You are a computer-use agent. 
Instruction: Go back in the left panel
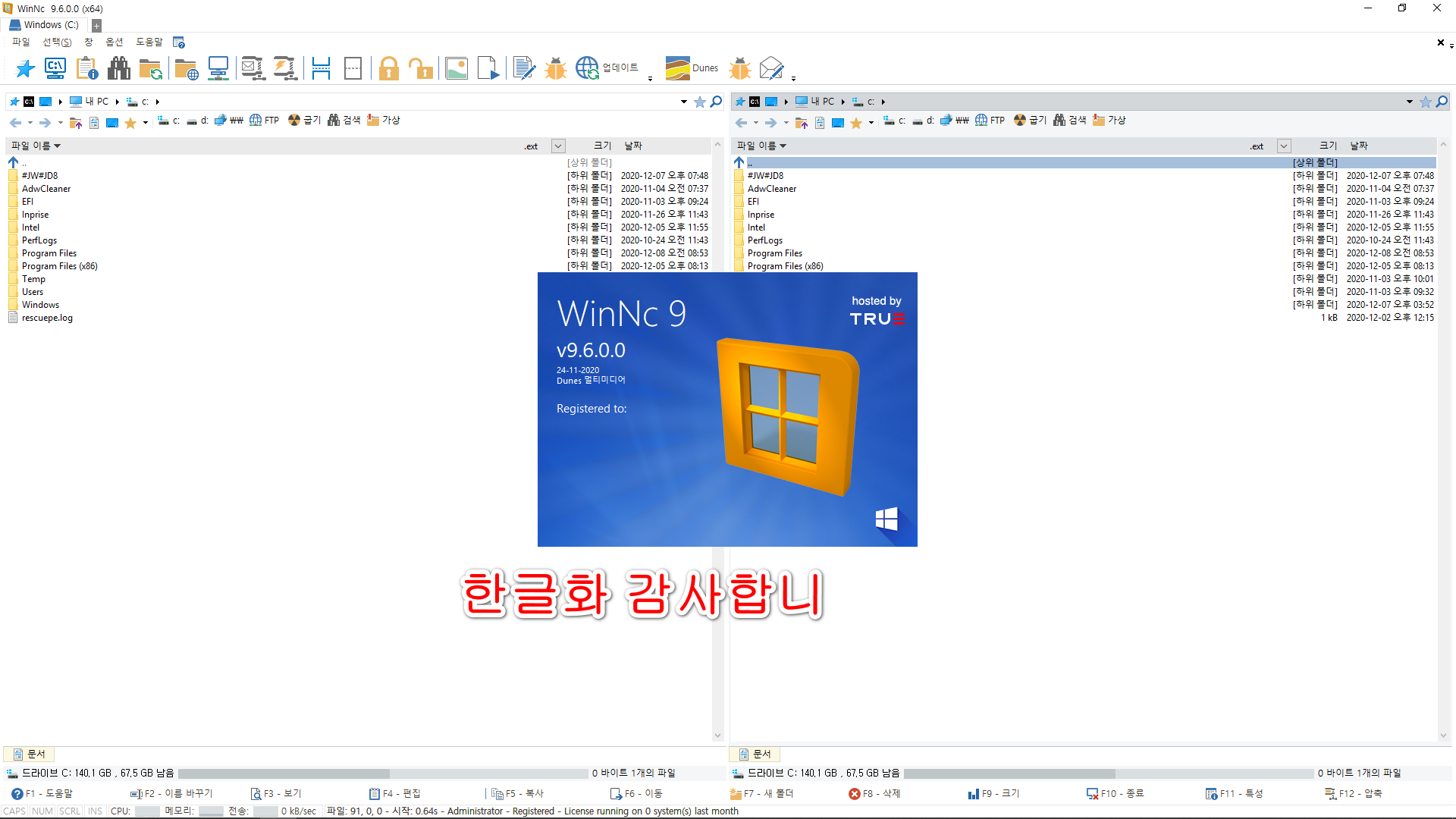(15, 122)
